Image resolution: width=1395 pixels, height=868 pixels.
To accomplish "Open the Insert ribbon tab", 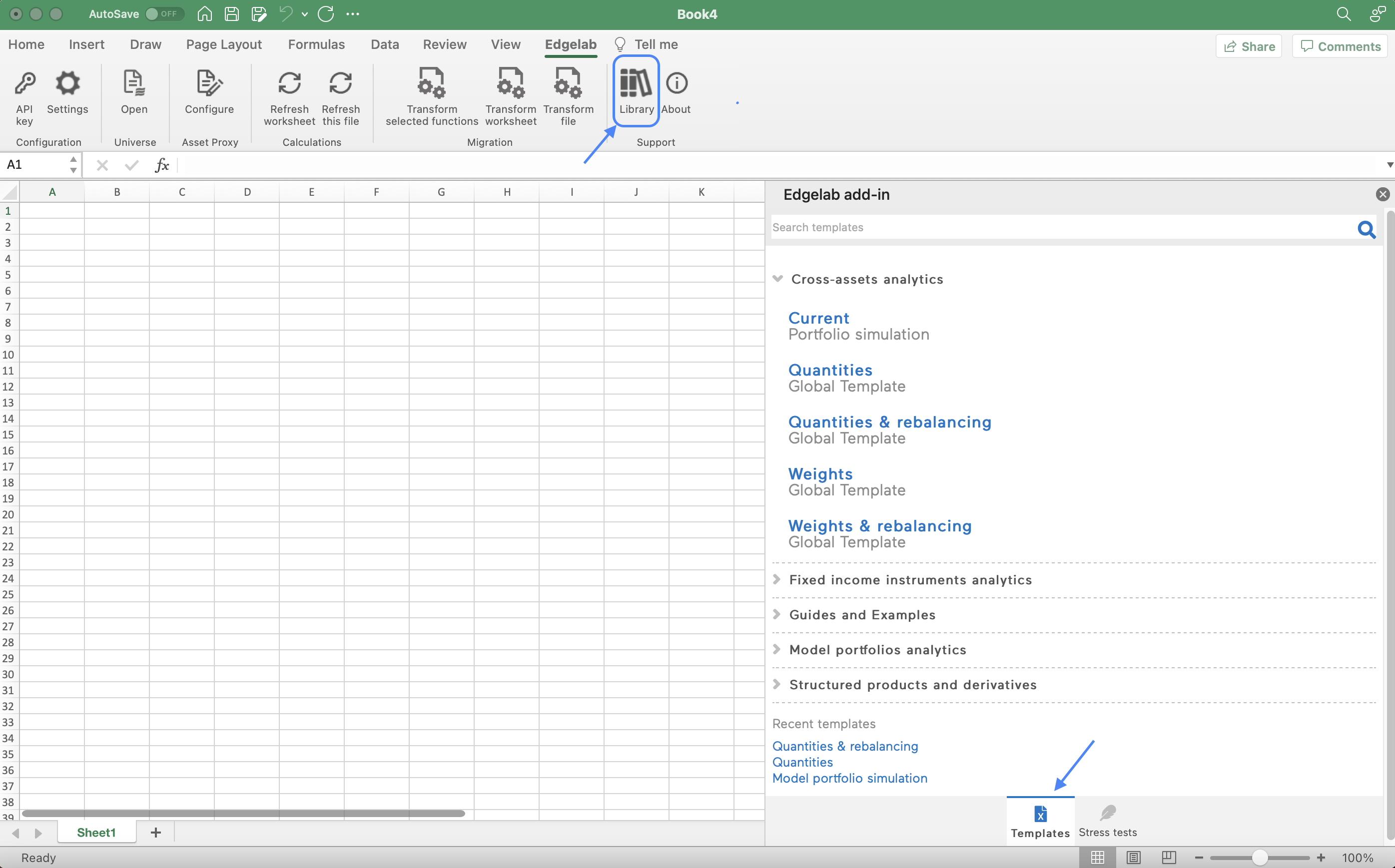I will (x=87, y=44).
